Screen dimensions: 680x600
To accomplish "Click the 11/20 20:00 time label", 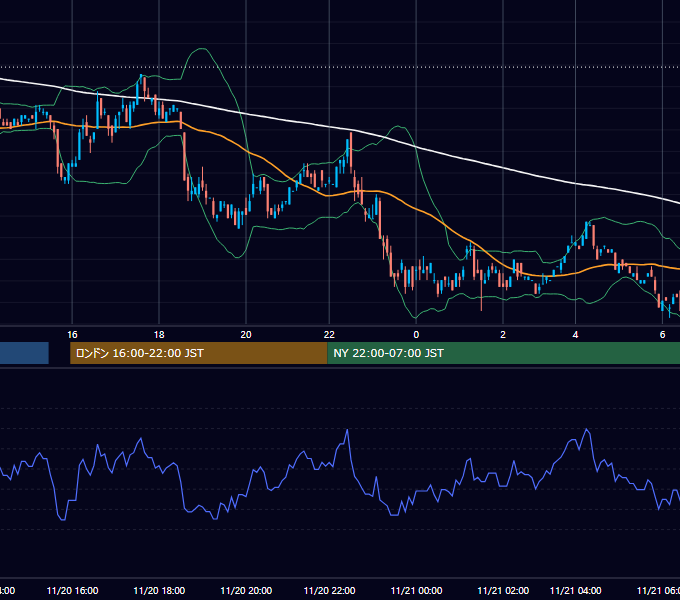I will [246, 590].
